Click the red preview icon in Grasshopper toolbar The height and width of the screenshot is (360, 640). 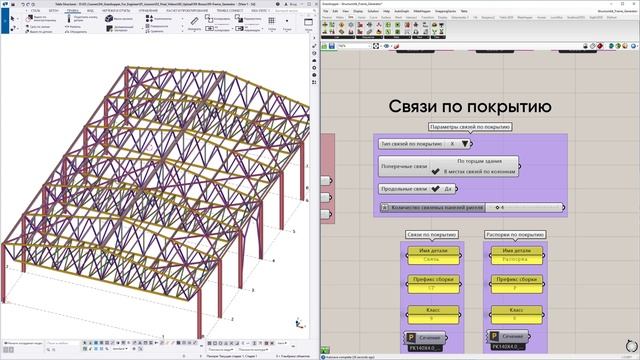coord(600,46)
